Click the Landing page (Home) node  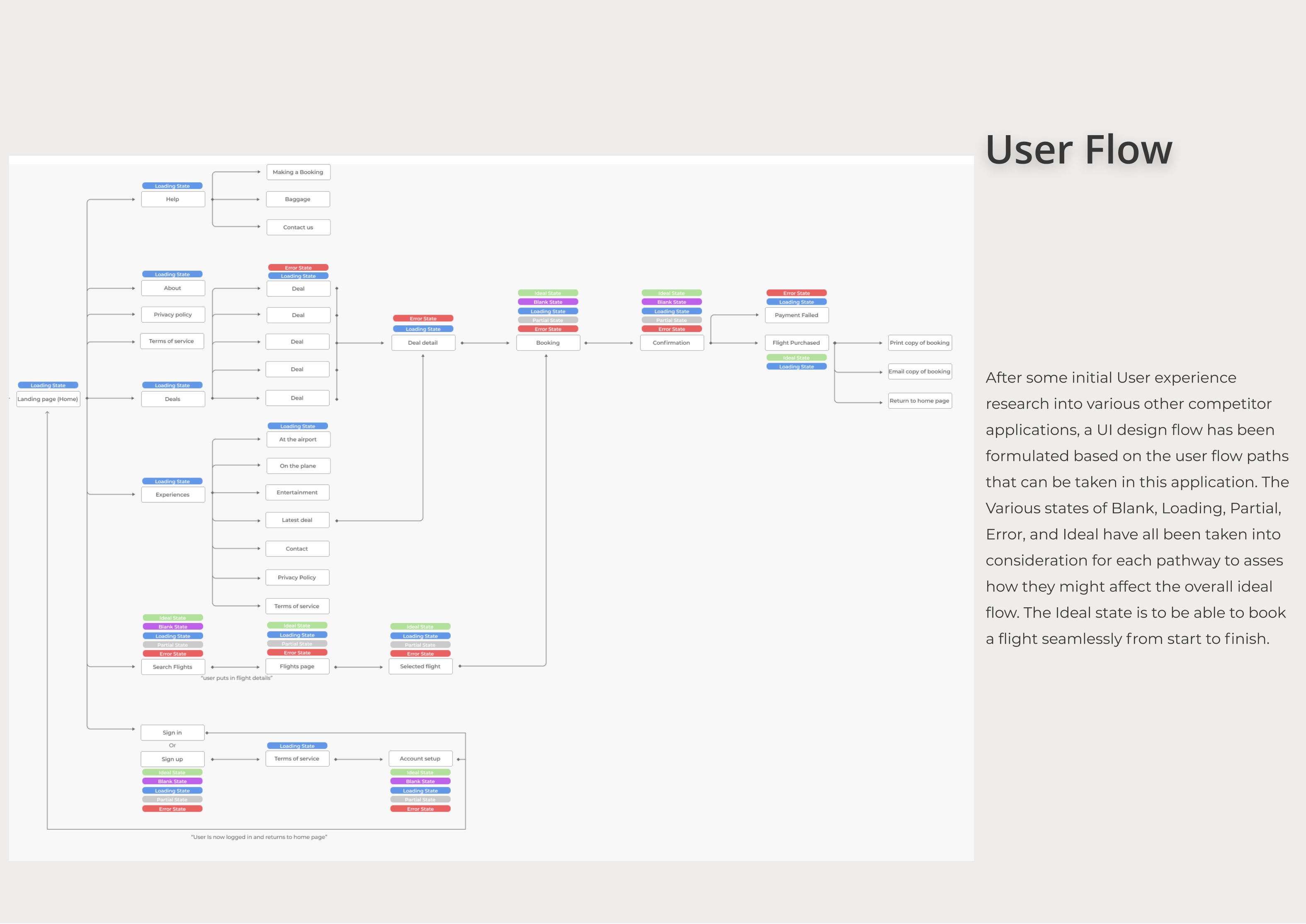pyautogui.click(x=48, y=399)
